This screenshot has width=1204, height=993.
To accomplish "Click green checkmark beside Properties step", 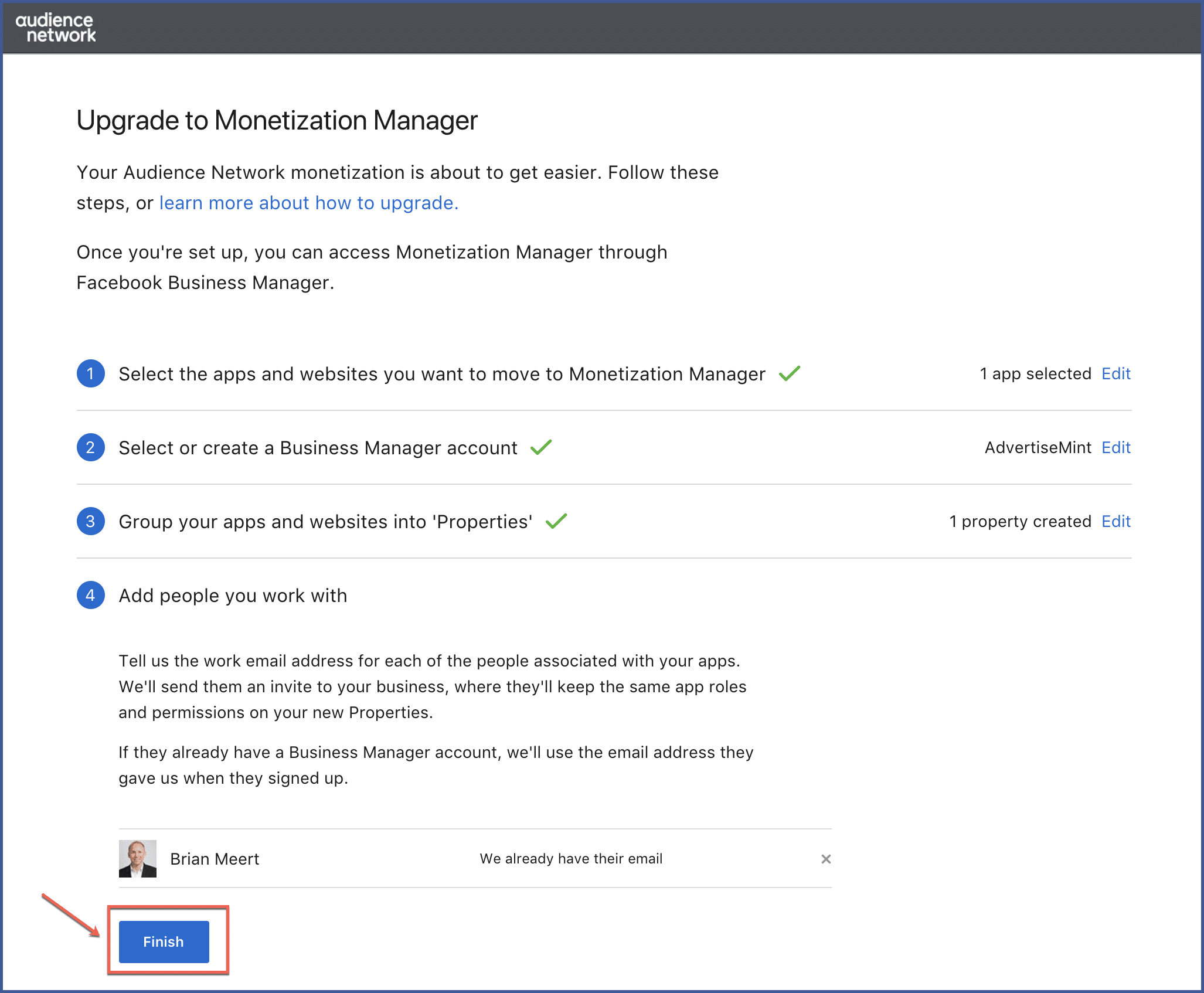I will pos(556,521).
